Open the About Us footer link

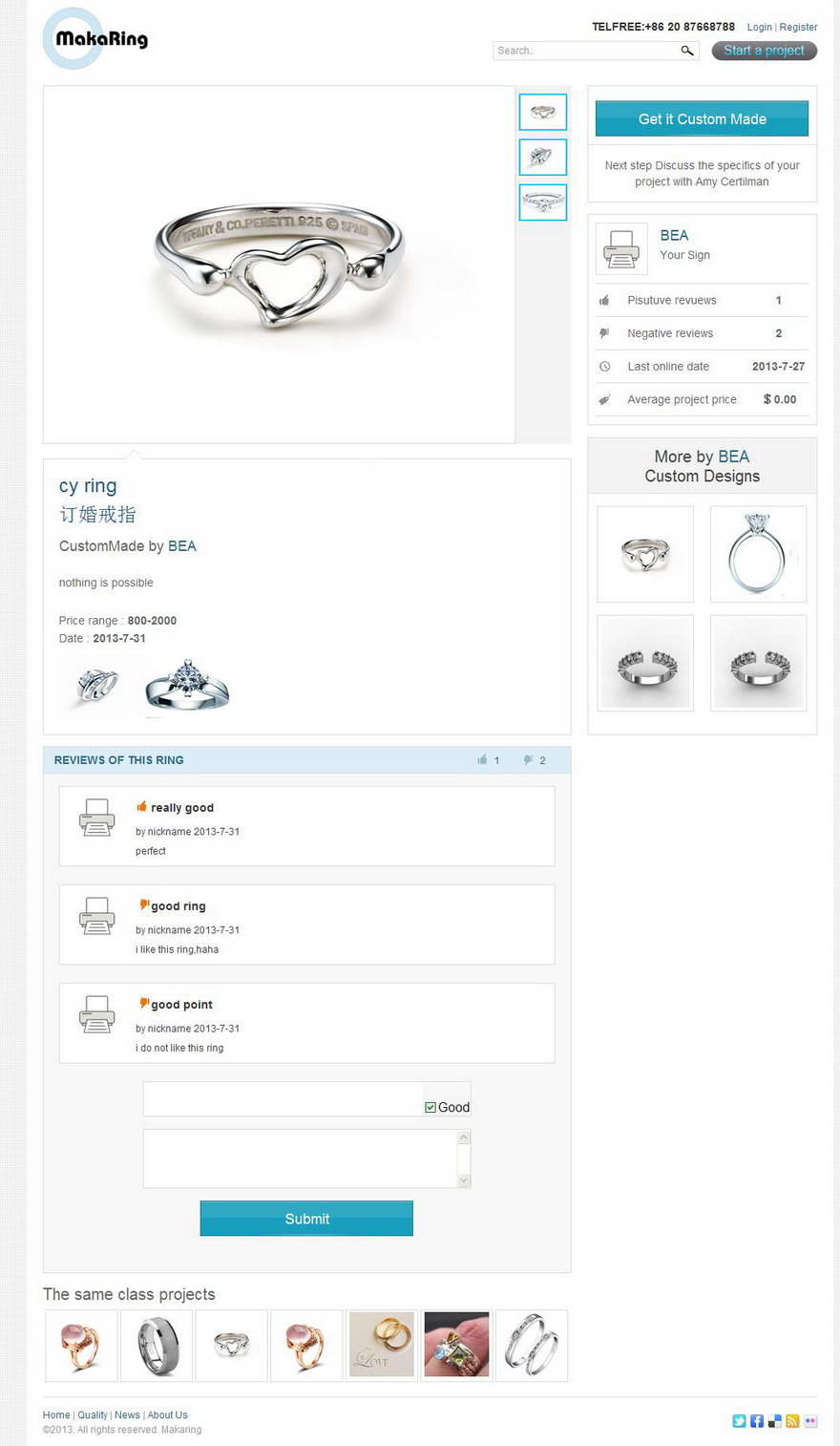coord(167,1414)
